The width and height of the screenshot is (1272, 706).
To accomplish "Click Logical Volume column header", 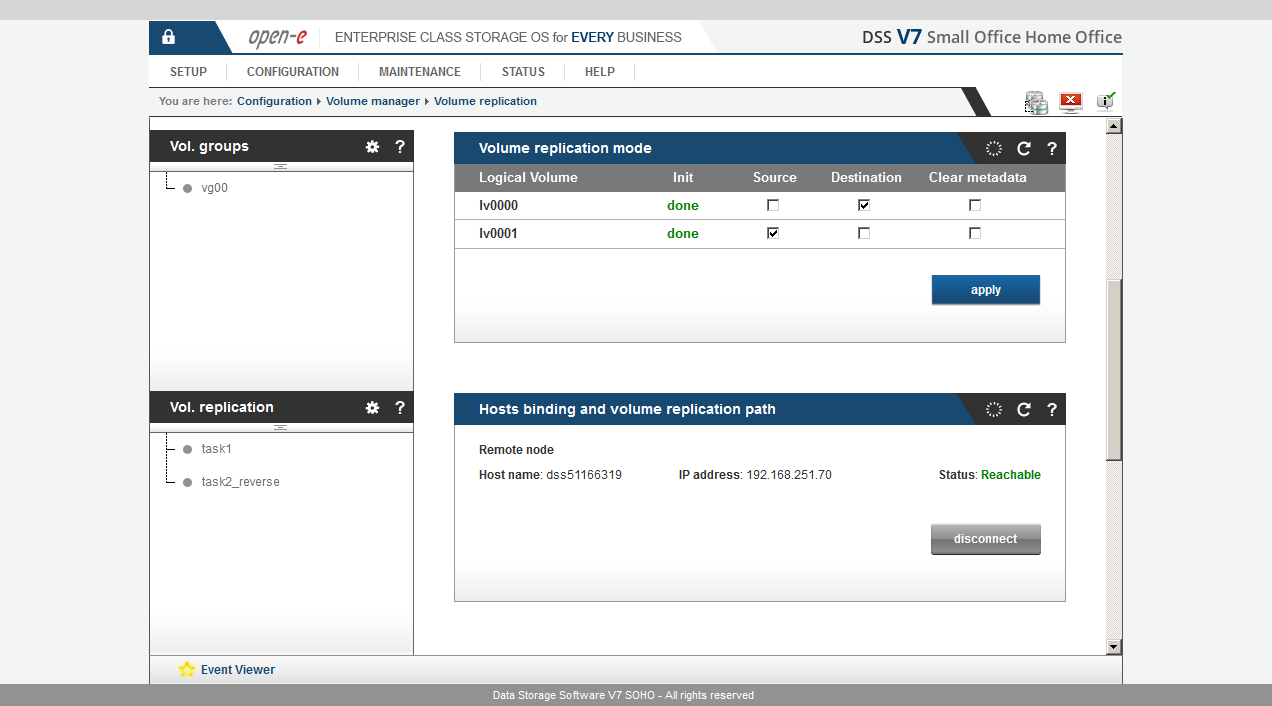I will click(x=528, y=177).
